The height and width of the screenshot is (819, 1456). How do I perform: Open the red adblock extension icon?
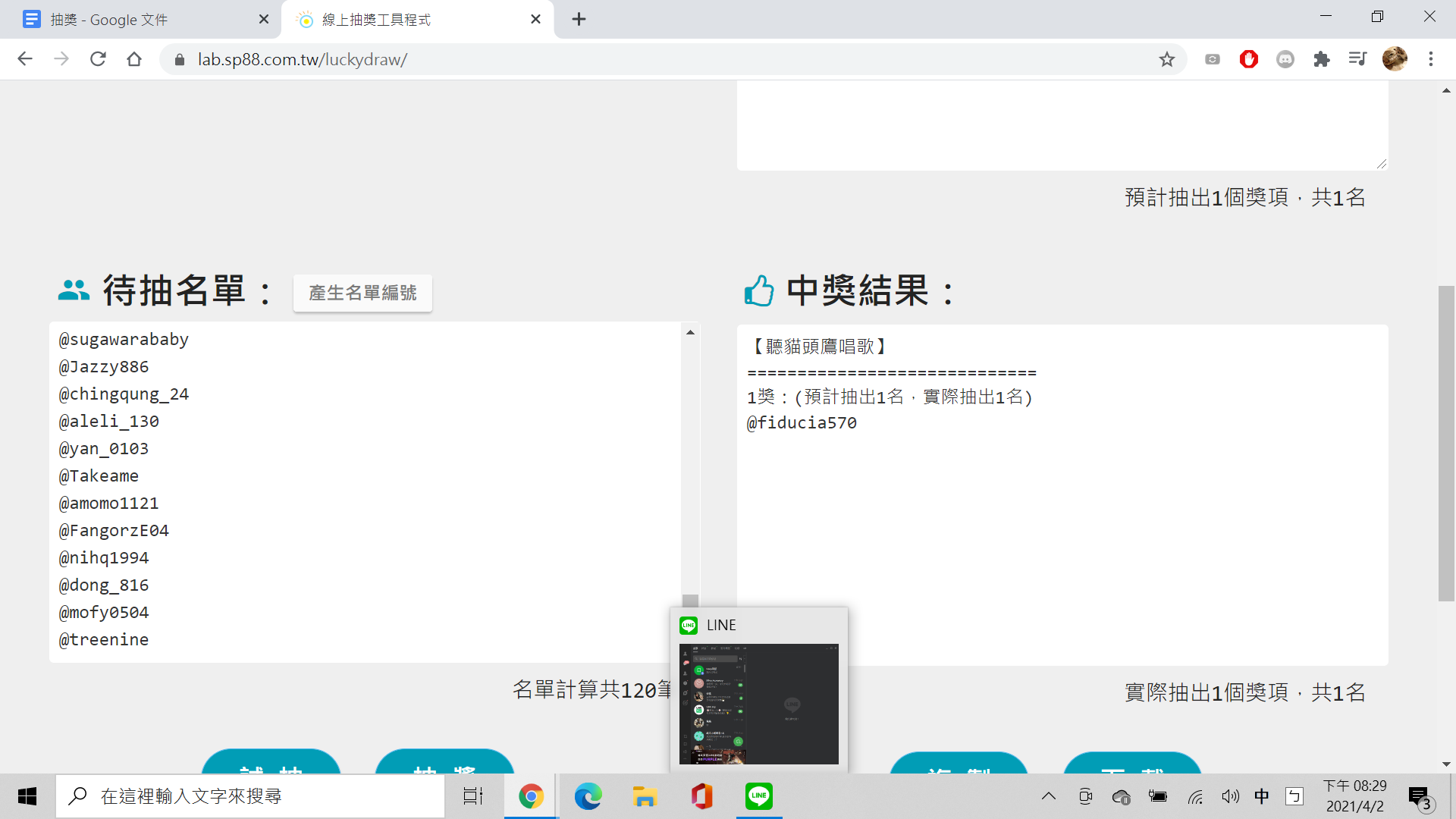(x=1249, y=59)
